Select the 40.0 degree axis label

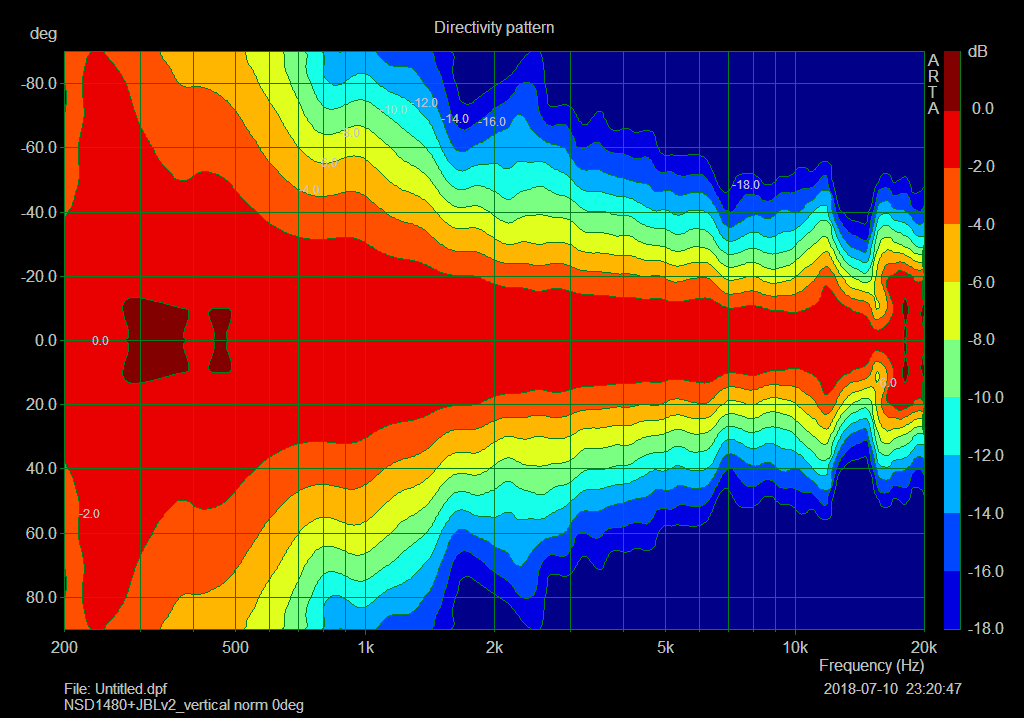point(41,468)
